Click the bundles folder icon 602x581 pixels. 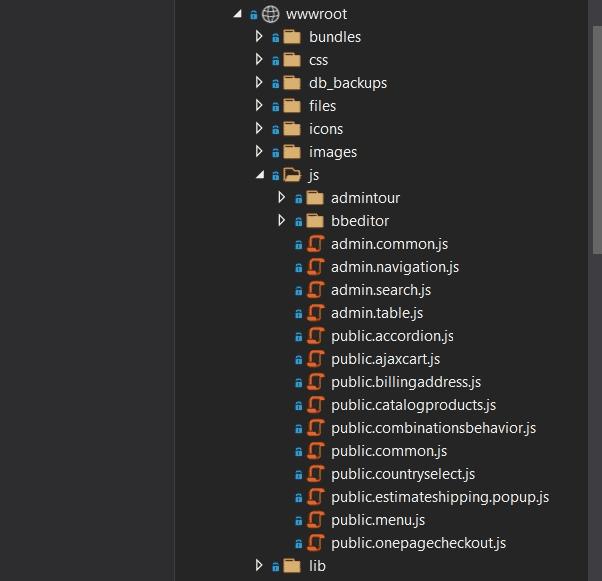tap(292, 37)
